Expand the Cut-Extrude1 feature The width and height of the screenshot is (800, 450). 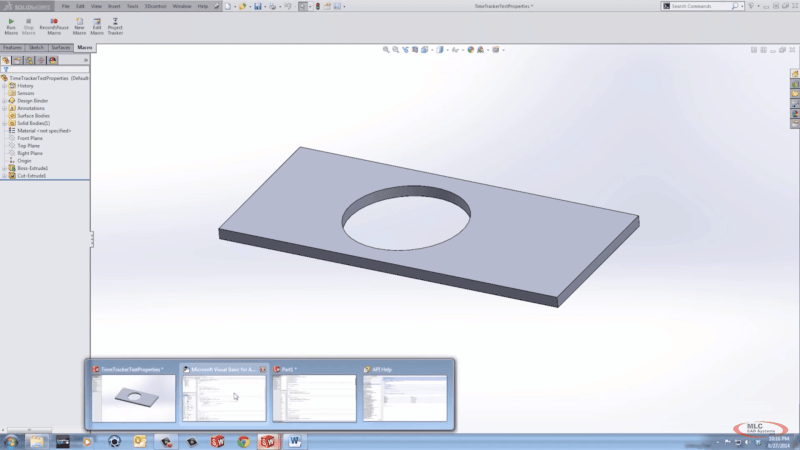[x=5, y=176]
